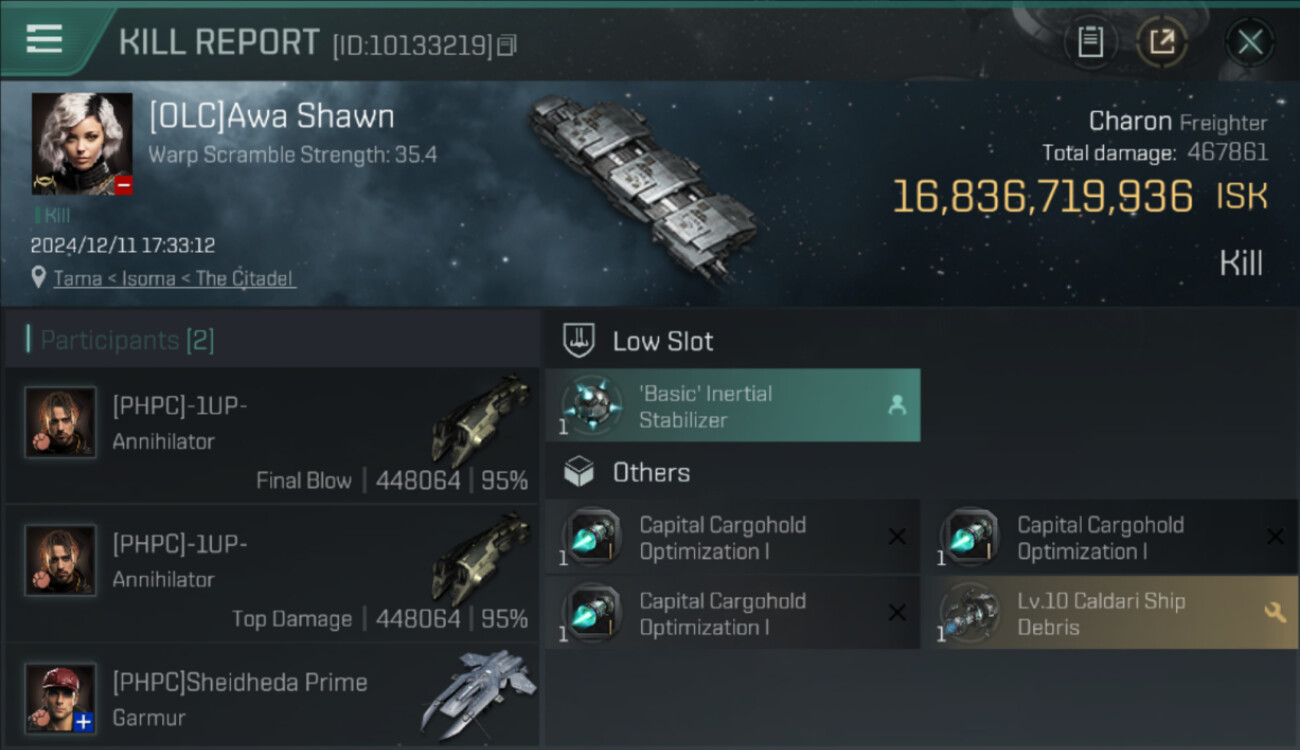Image resolution: width=1300 pixels, height=750 pixels.
Task: Open the Tama location link
Action: 174,278
